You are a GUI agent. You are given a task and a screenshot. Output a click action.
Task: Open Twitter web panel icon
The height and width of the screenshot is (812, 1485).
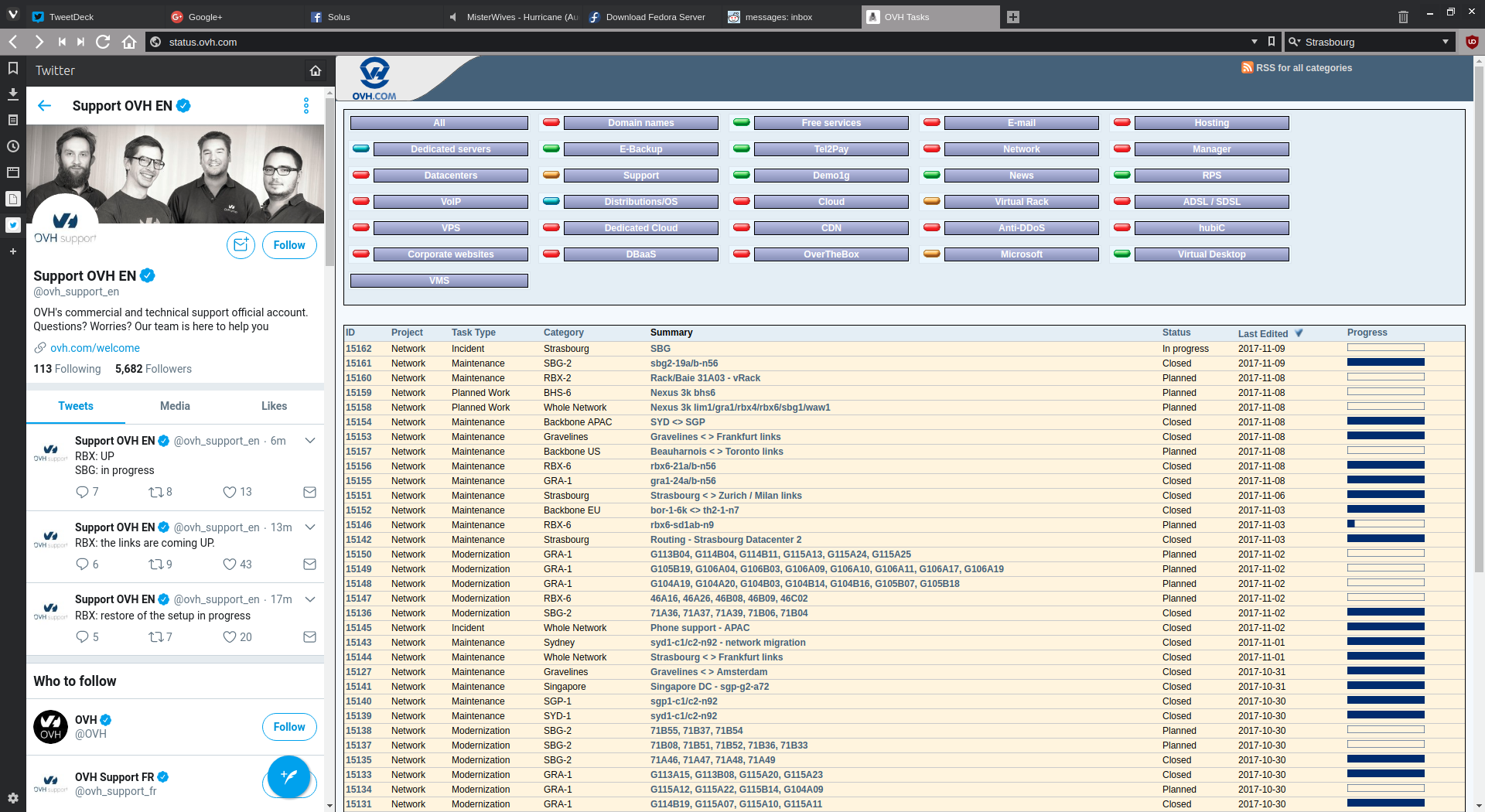click(x=13, y=225)
